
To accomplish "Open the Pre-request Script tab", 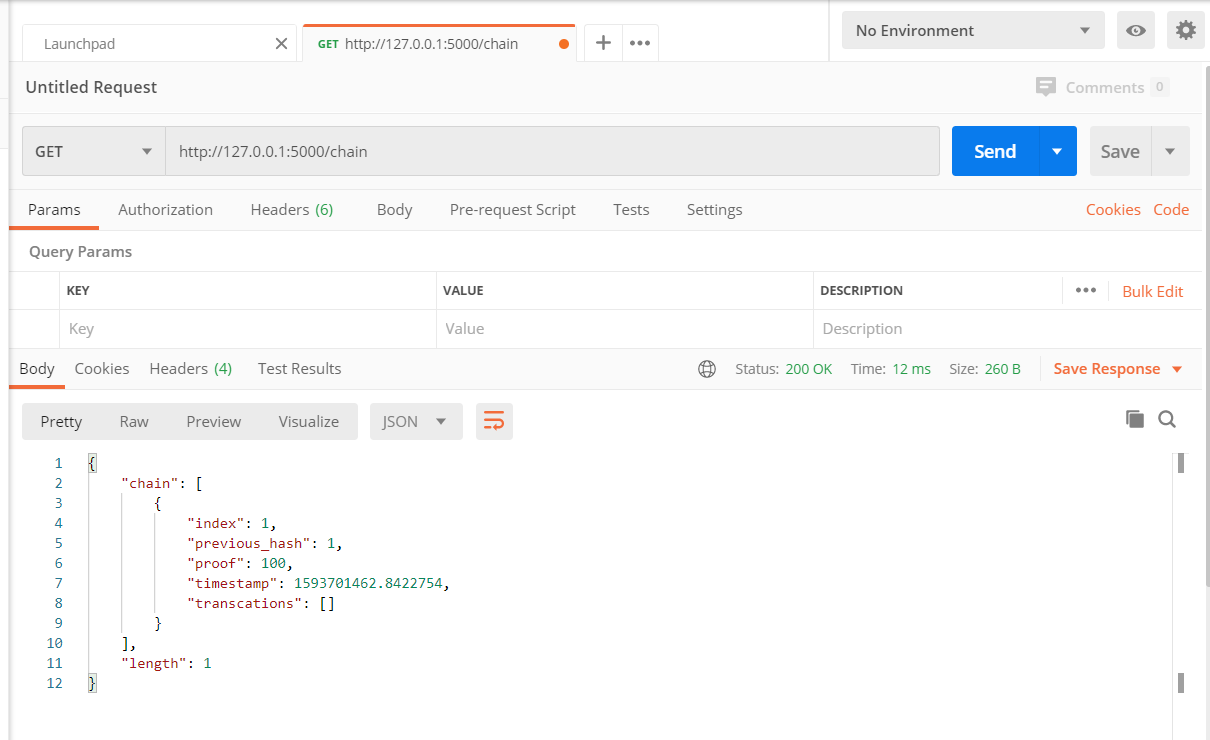I will [513, 209].
